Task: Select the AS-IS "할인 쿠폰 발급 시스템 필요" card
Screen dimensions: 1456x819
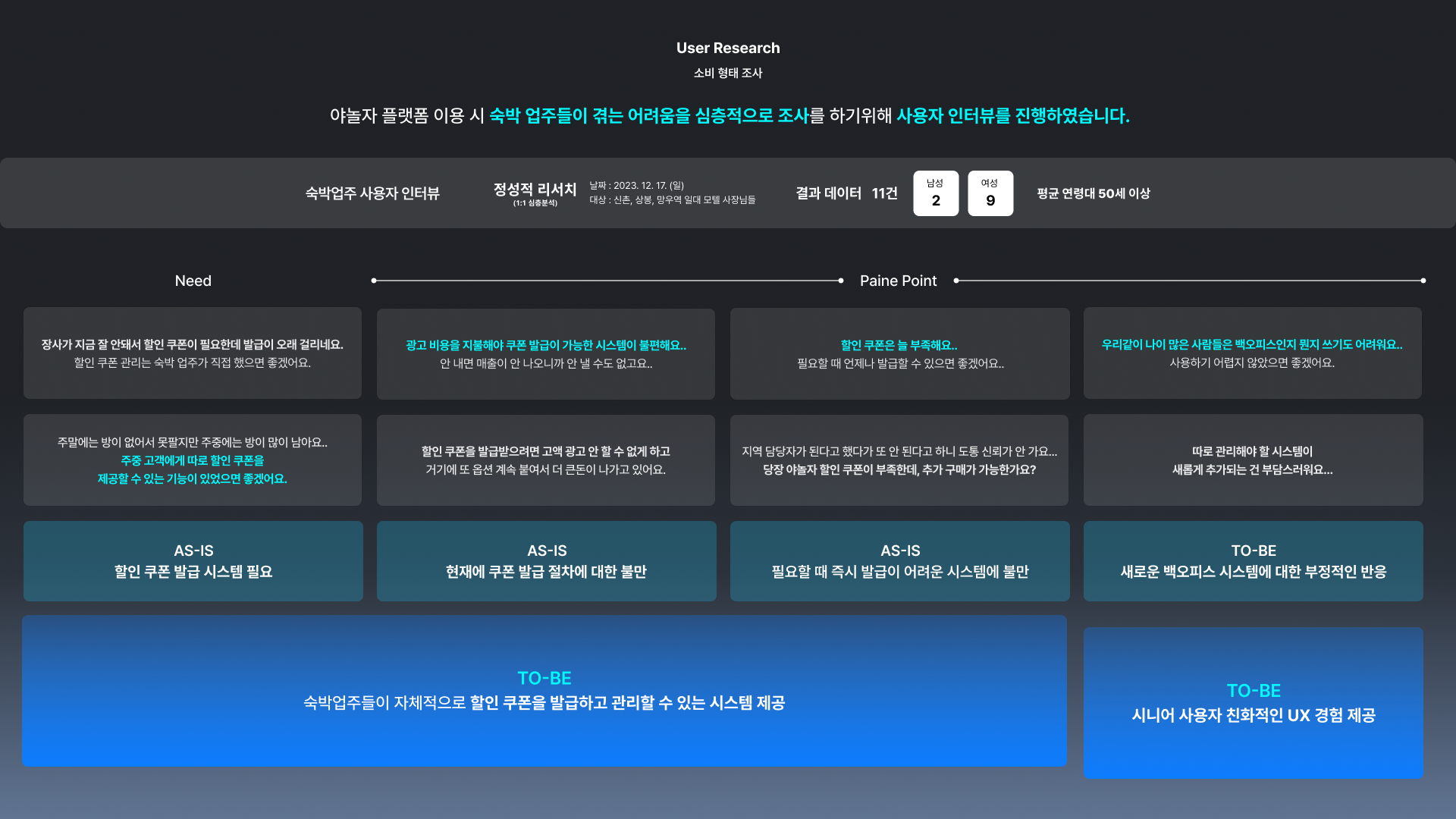Action: pos(193,561)
